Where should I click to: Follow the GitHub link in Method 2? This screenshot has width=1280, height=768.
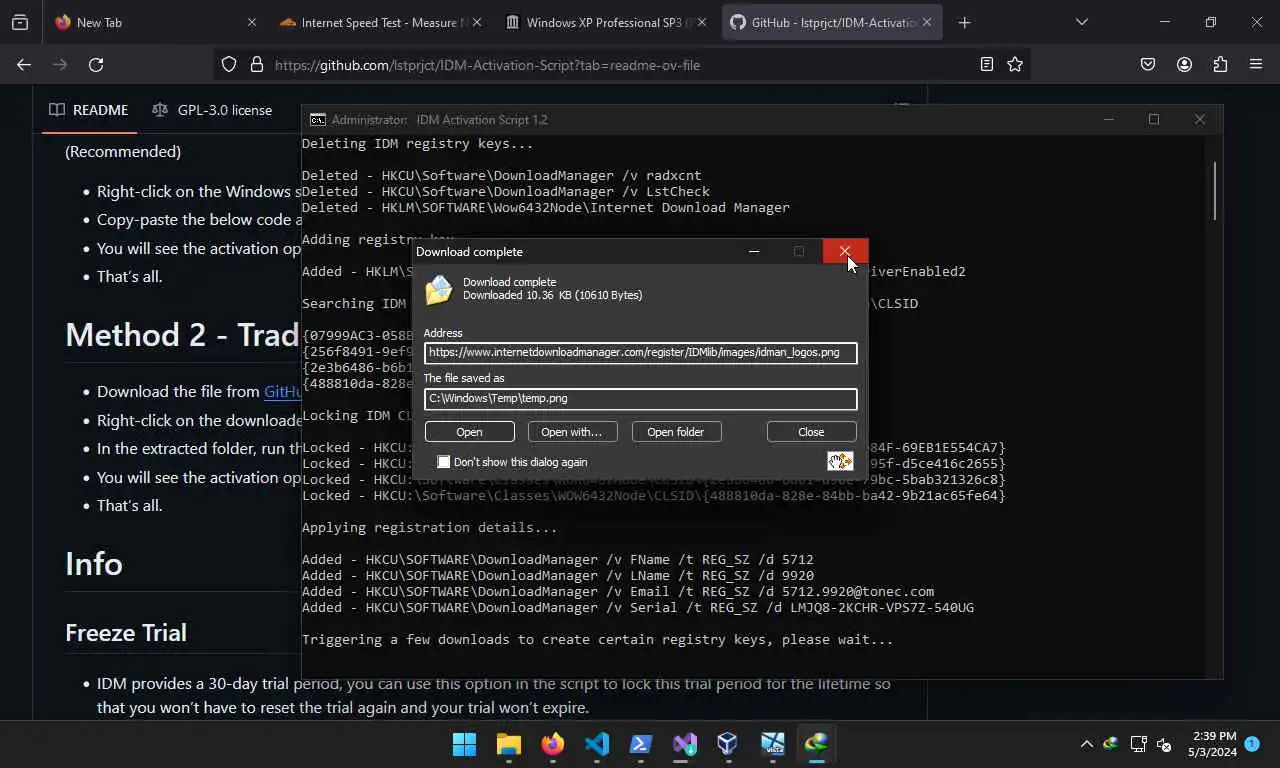pos(282,391)
